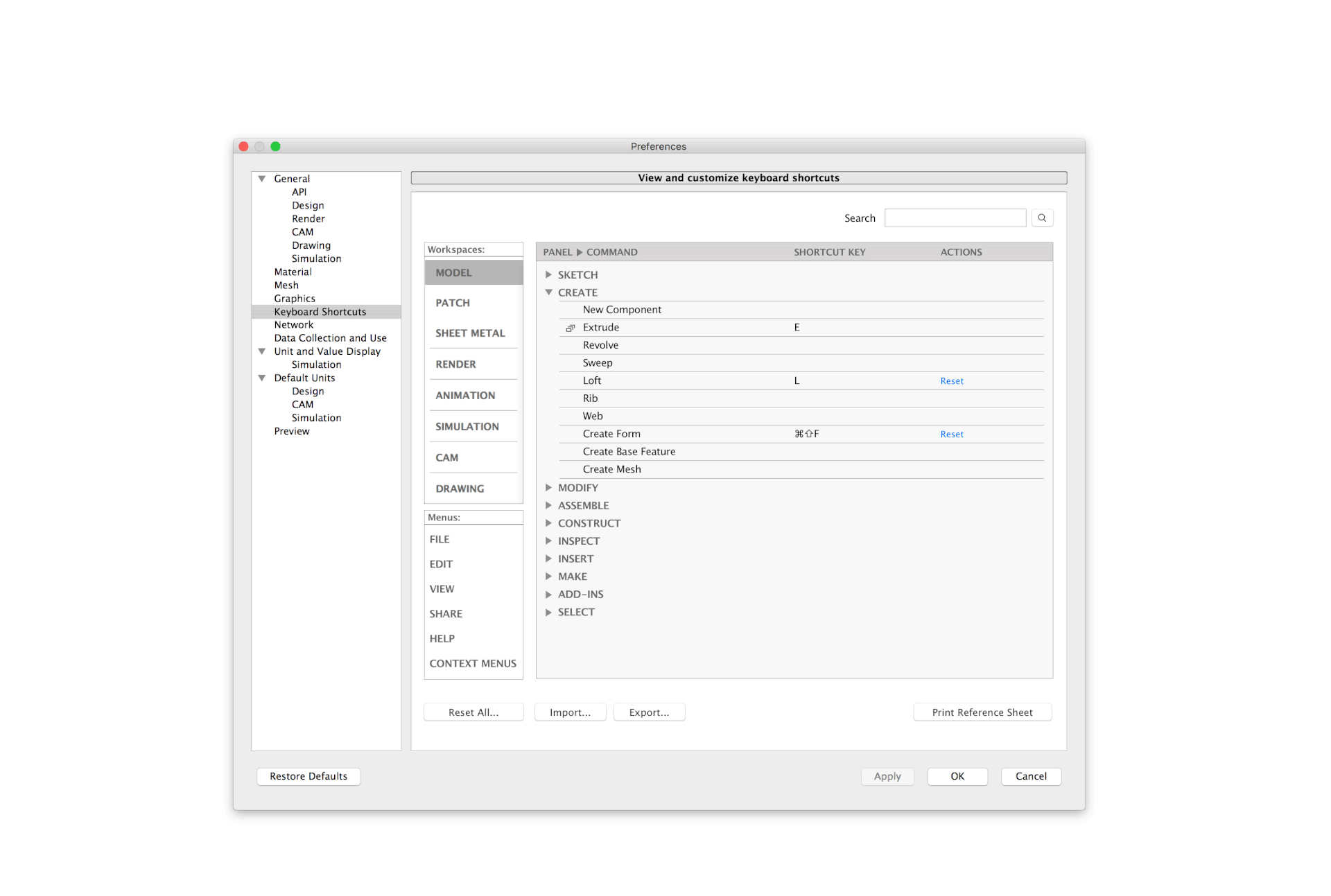Select the Create Base Feature row
The height and width of the screenshot is (896, 1331).
[801, 452]
